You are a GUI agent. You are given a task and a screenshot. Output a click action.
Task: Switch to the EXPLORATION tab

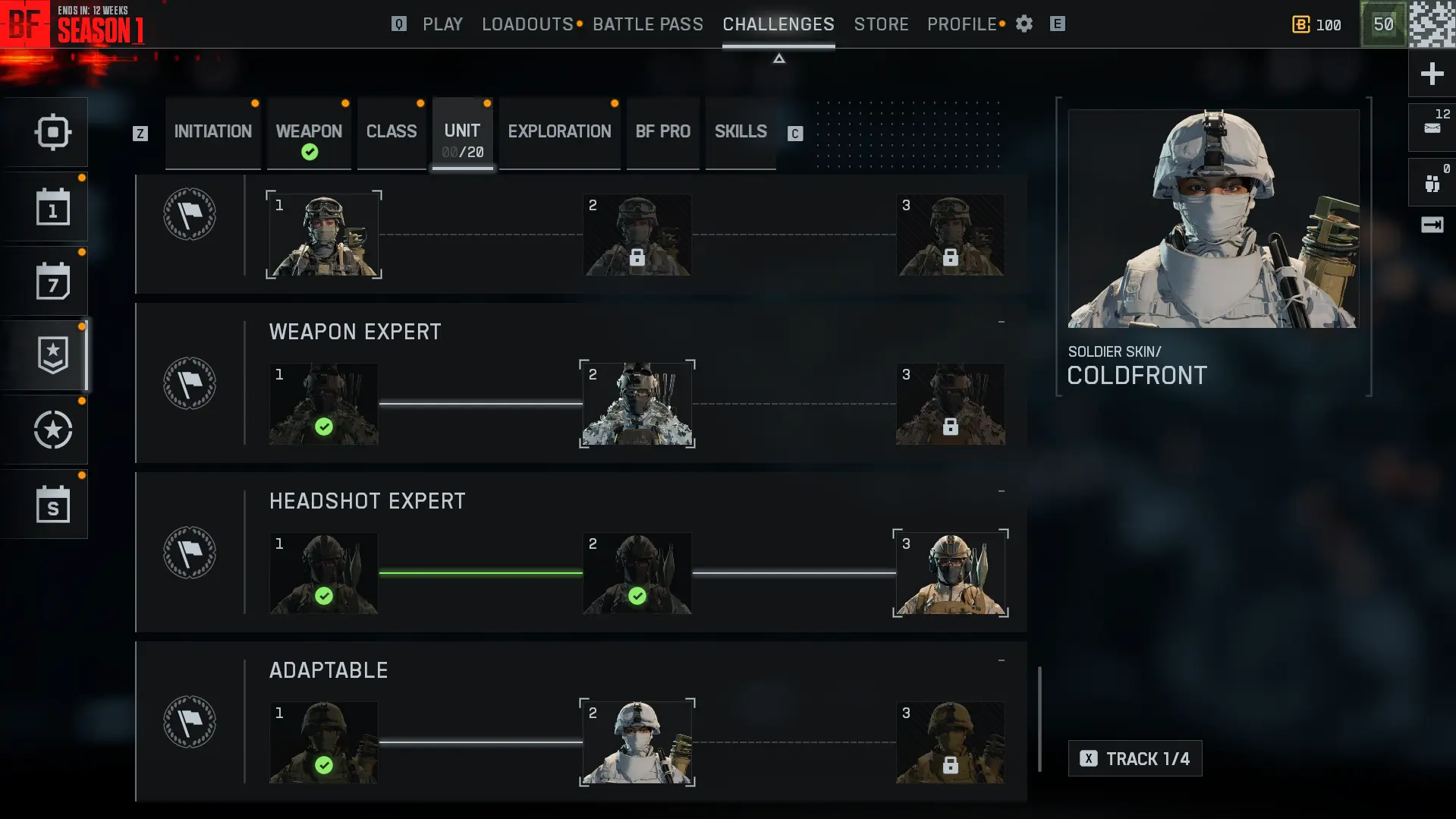(560, 132)
